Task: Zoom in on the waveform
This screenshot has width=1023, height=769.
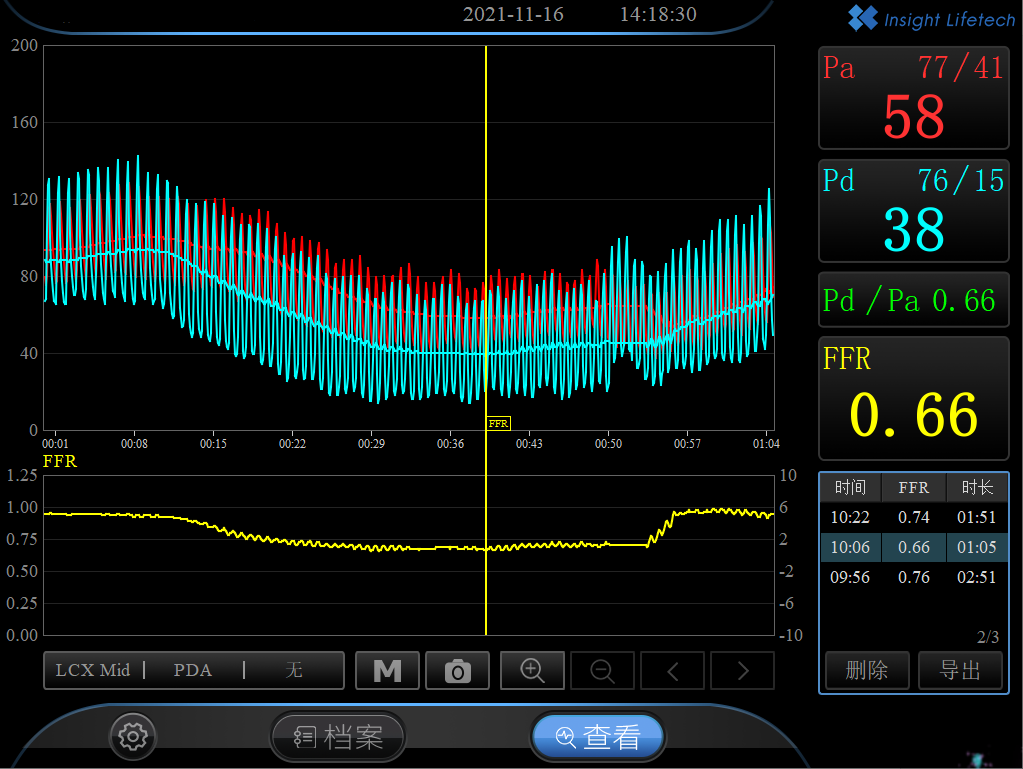Action: coord(532,670)
